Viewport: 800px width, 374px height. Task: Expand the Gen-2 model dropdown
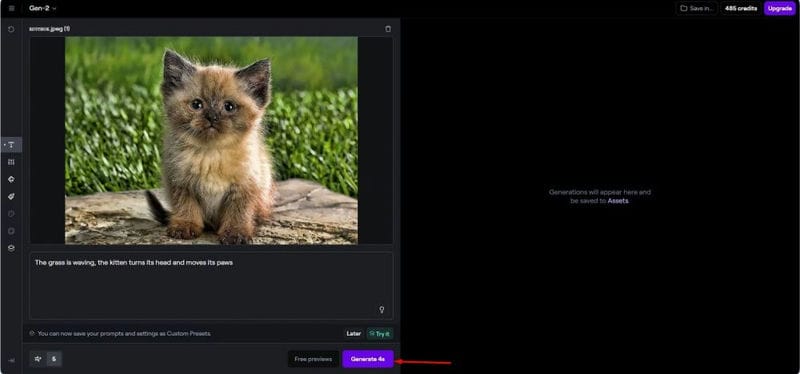(42, 8)
